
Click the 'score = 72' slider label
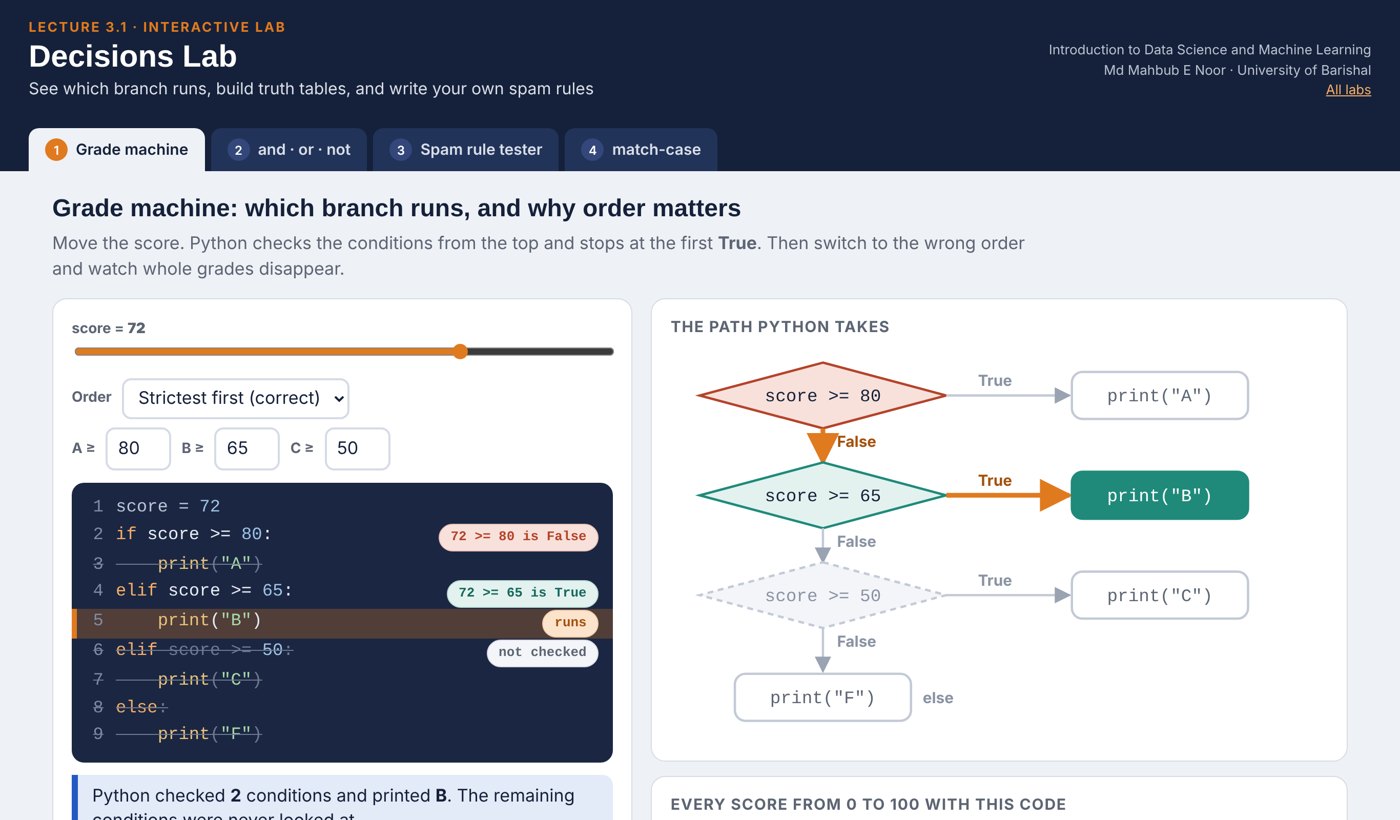pyautogui.click(x=109, y=328)
